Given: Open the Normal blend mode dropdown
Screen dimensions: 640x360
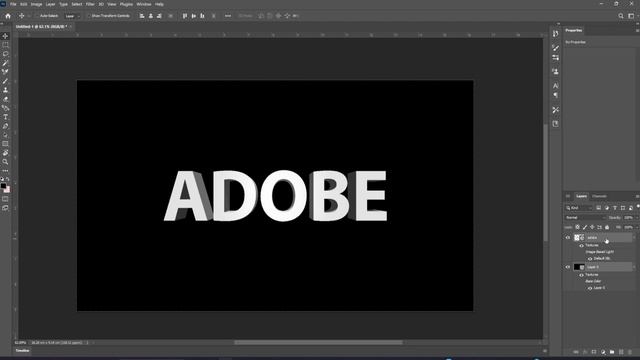Looking at the screenshot, I should pyautogui.click(x=586, y=218).
